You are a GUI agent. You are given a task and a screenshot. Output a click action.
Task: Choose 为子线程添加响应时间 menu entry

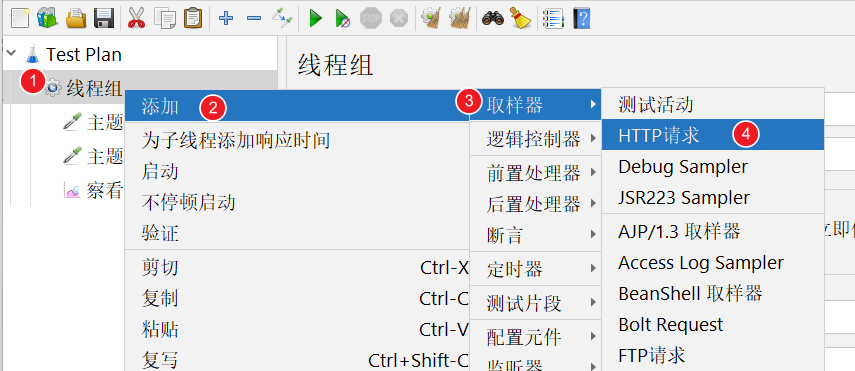tap(297, 141)
